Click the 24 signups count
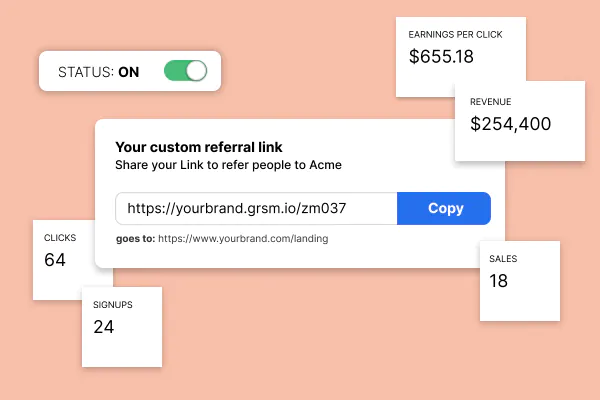600x400 pixels. pos(104,327)
